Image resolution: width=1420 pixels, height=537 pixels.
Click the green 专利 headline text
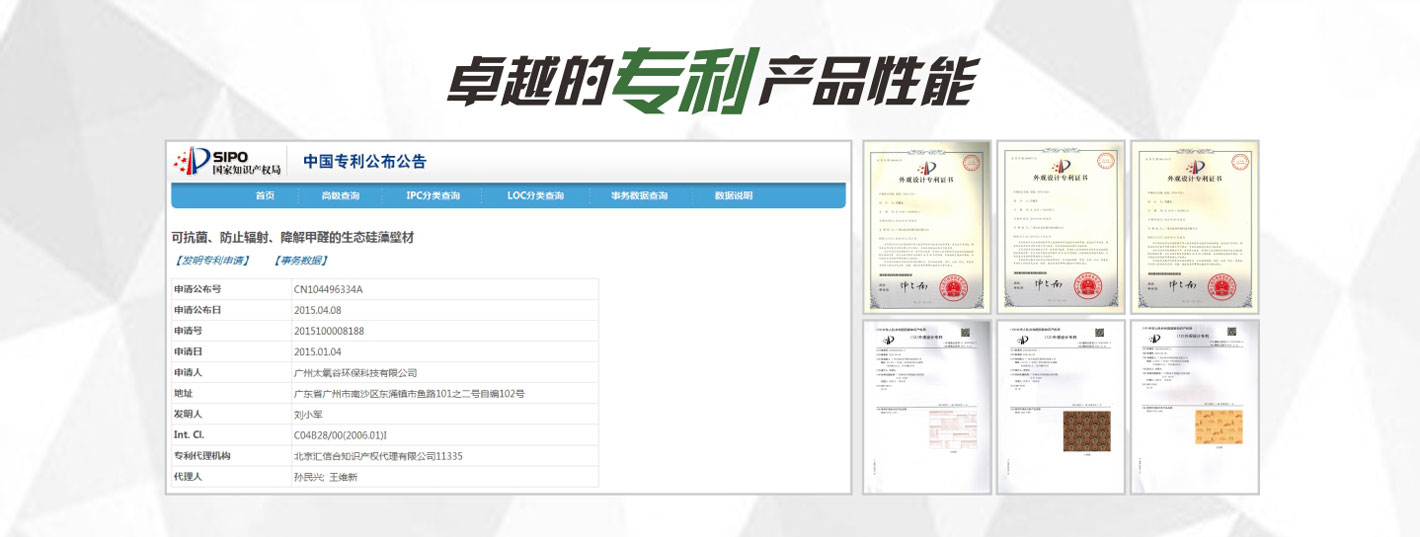pyautogui.click(x=684, y=80)
